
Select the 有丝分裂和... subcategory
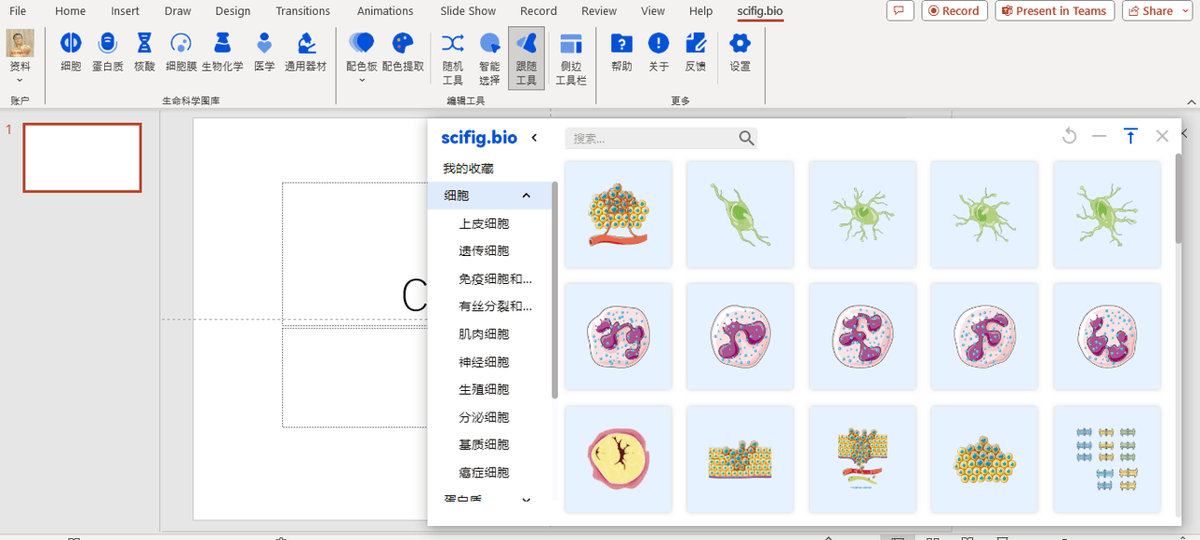[x=496, y=306]
